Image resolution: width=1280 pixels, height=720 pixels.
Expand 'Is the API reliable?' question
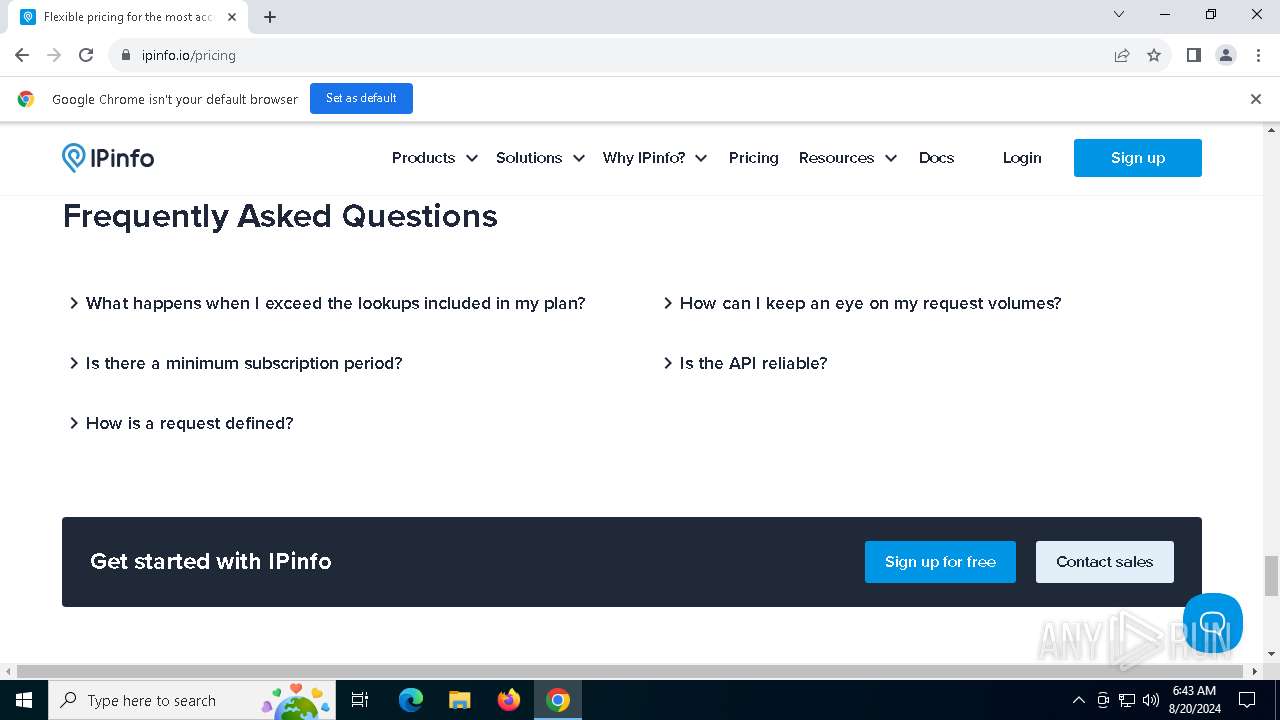(745, 363)
